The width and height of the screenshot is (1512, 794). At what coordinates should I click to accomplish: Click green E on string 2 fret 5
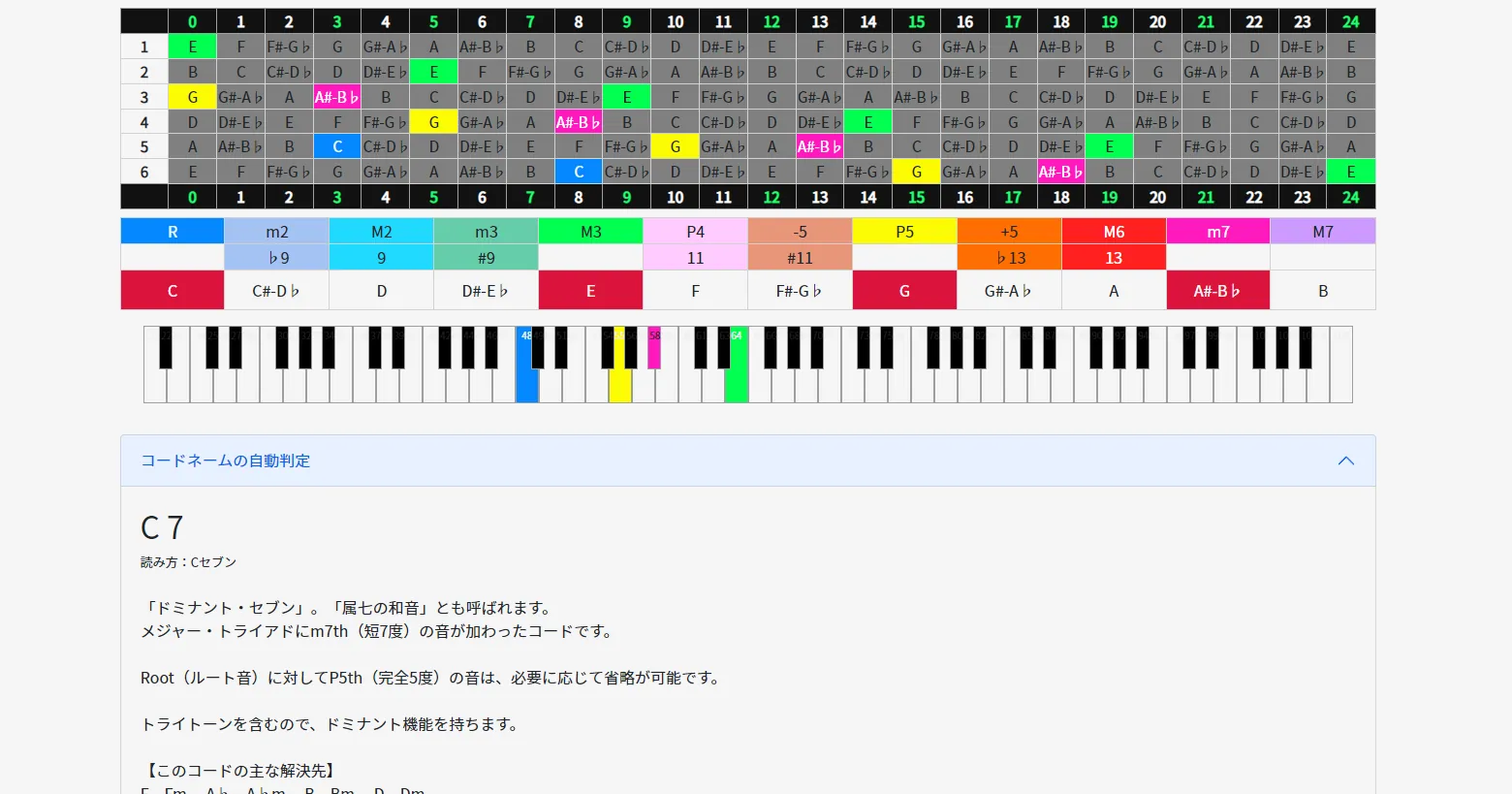pos(433,72)
